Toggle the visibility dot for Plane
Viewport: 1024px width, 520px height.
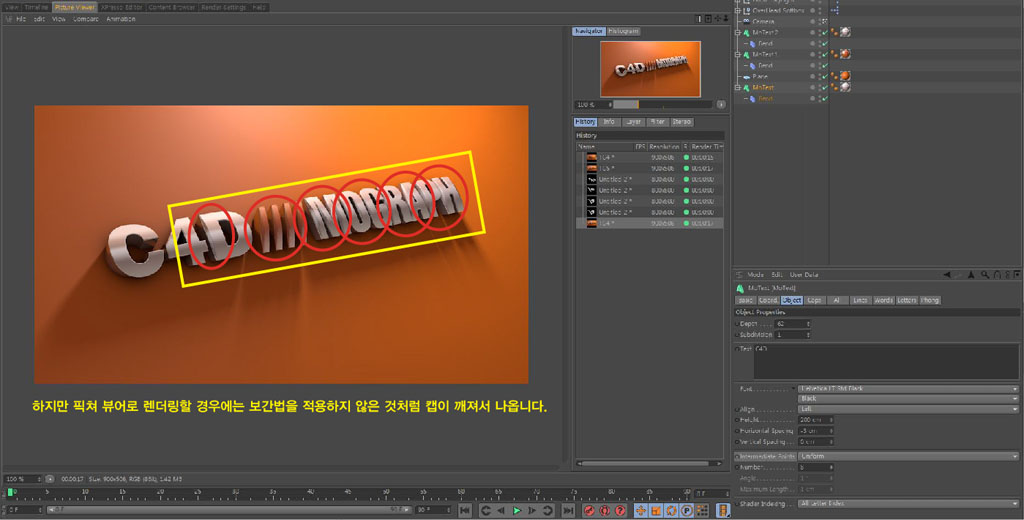[813, 77]
